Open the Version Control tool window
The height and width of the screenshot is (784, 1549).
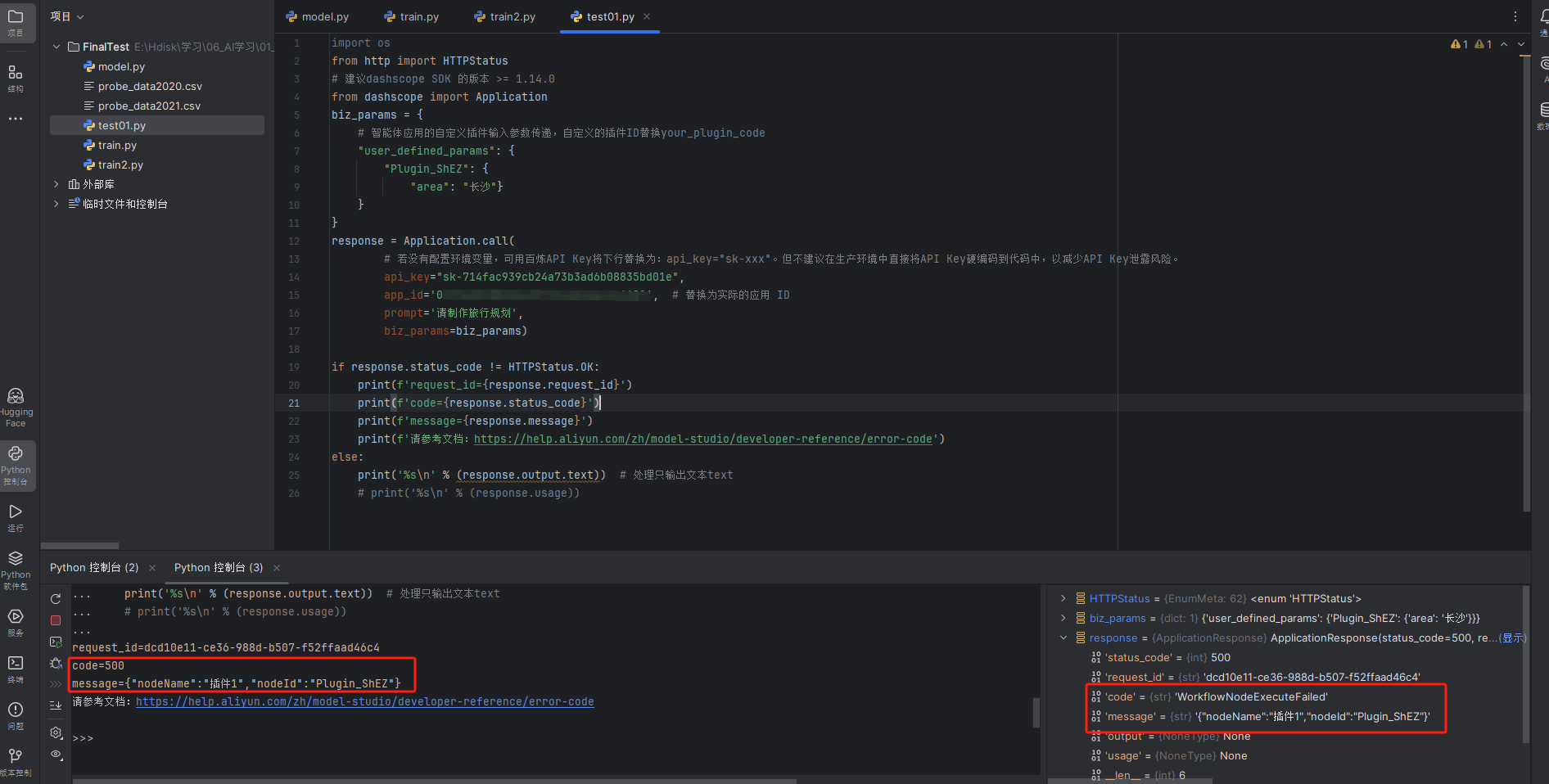pos(16,759)
